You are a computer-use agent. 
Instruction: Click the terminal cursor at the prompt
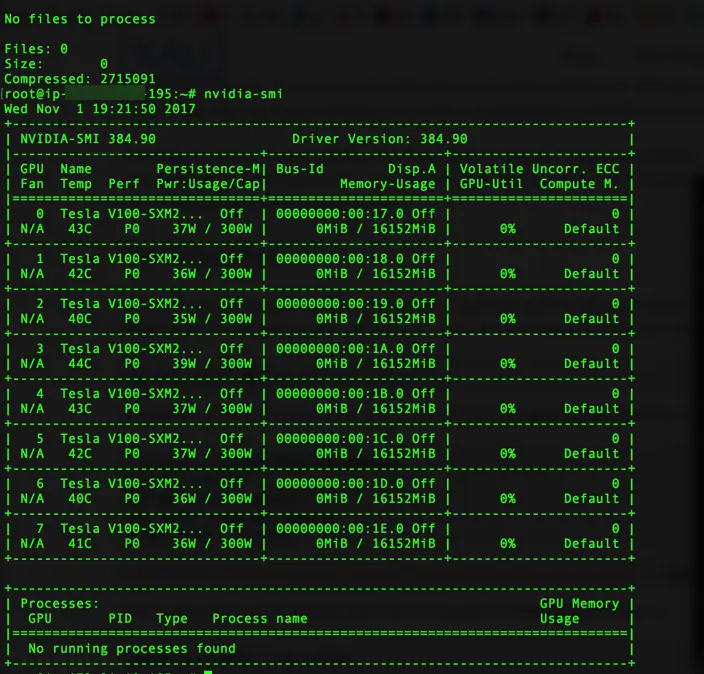pos(208,672)
